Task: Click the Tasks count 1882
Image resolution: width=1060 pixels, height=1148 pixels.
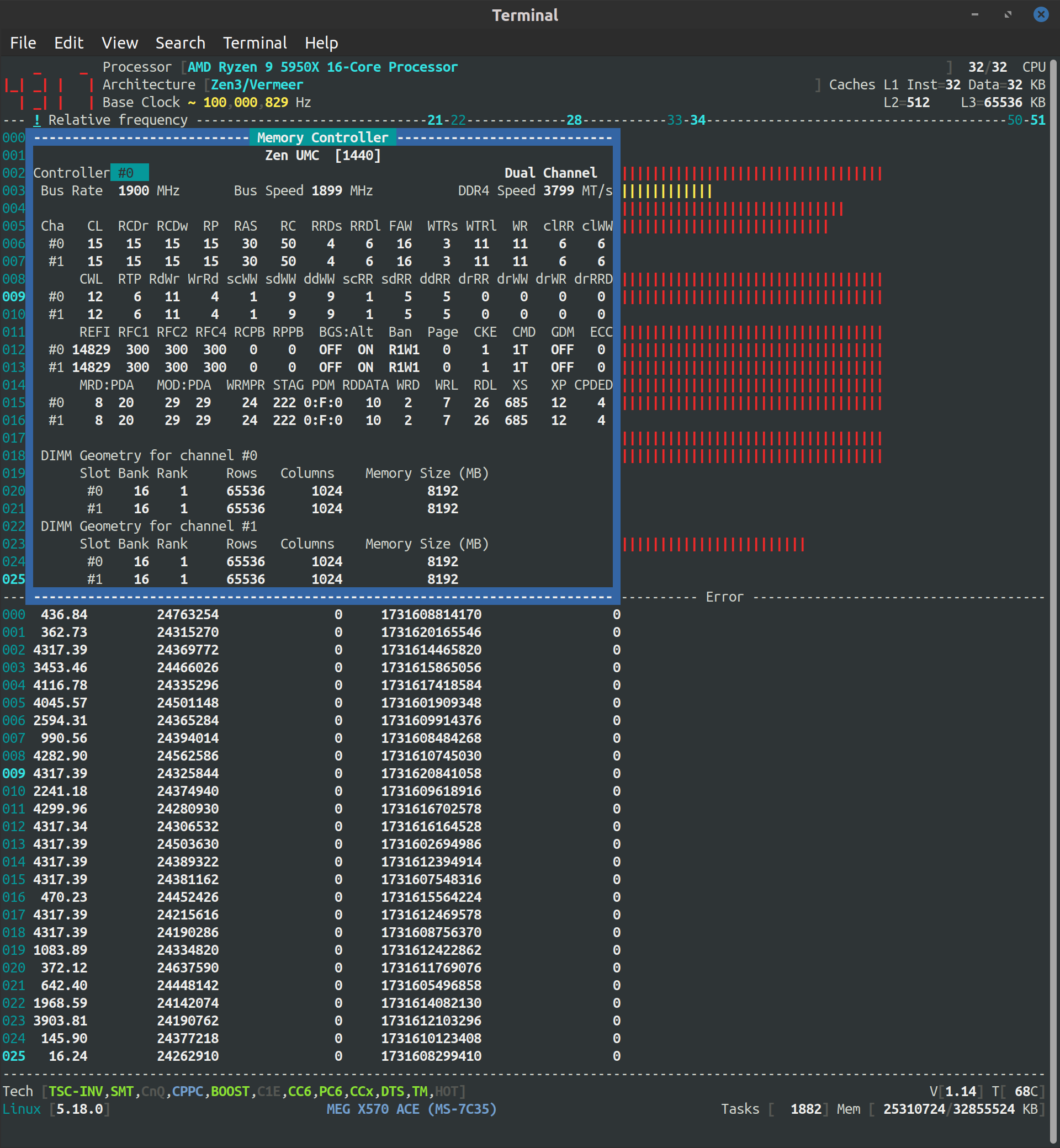Action: click(806, 1109)
